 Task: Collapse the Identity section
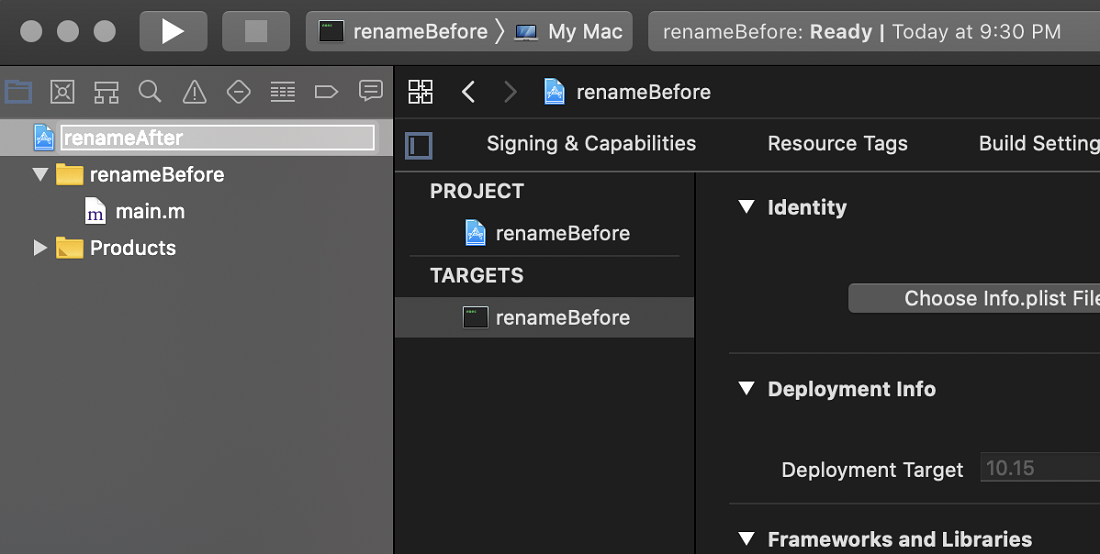[x=747, y=207]
